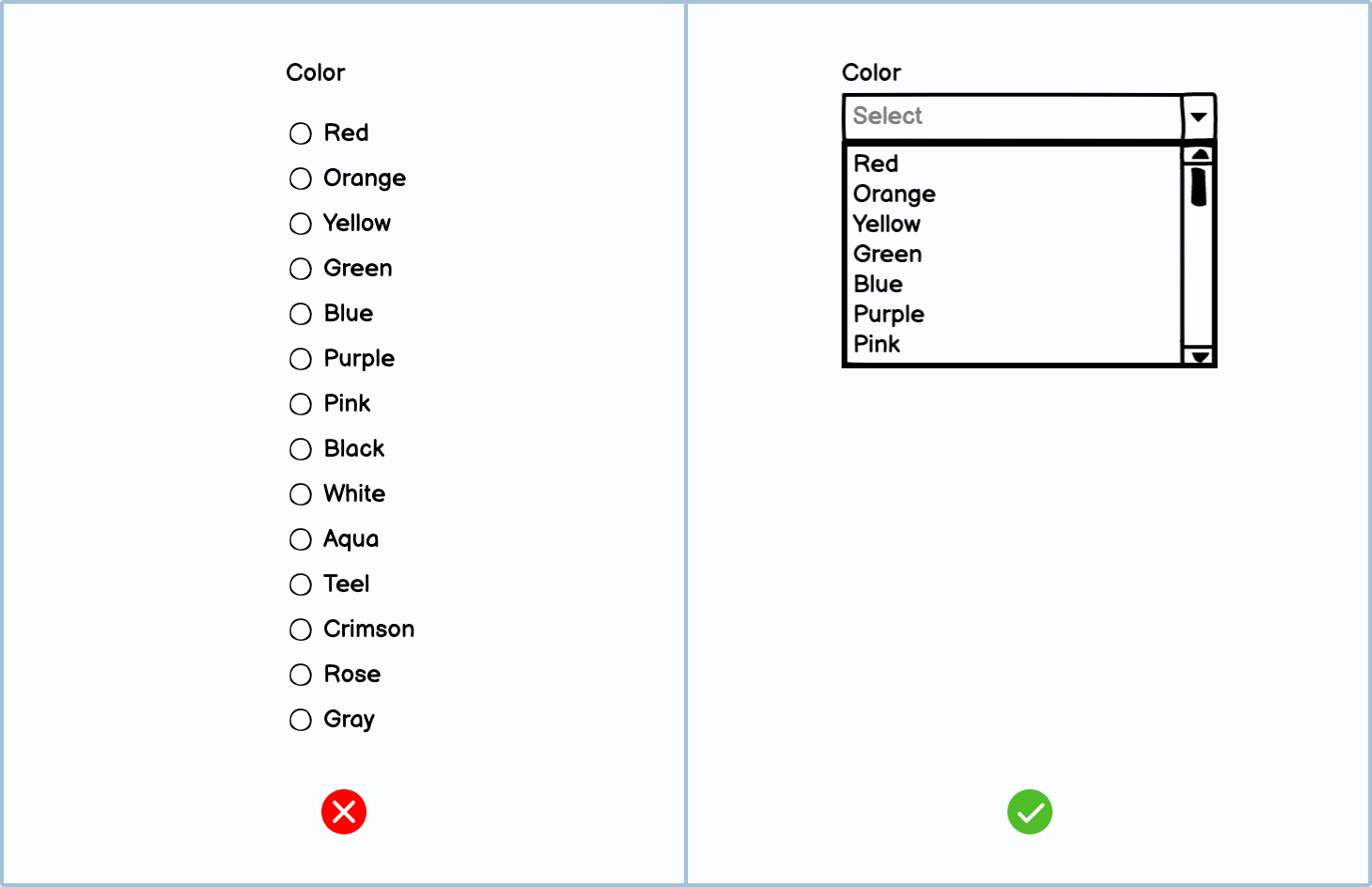
Task: Select the White radio button
Action: (301, 494)
